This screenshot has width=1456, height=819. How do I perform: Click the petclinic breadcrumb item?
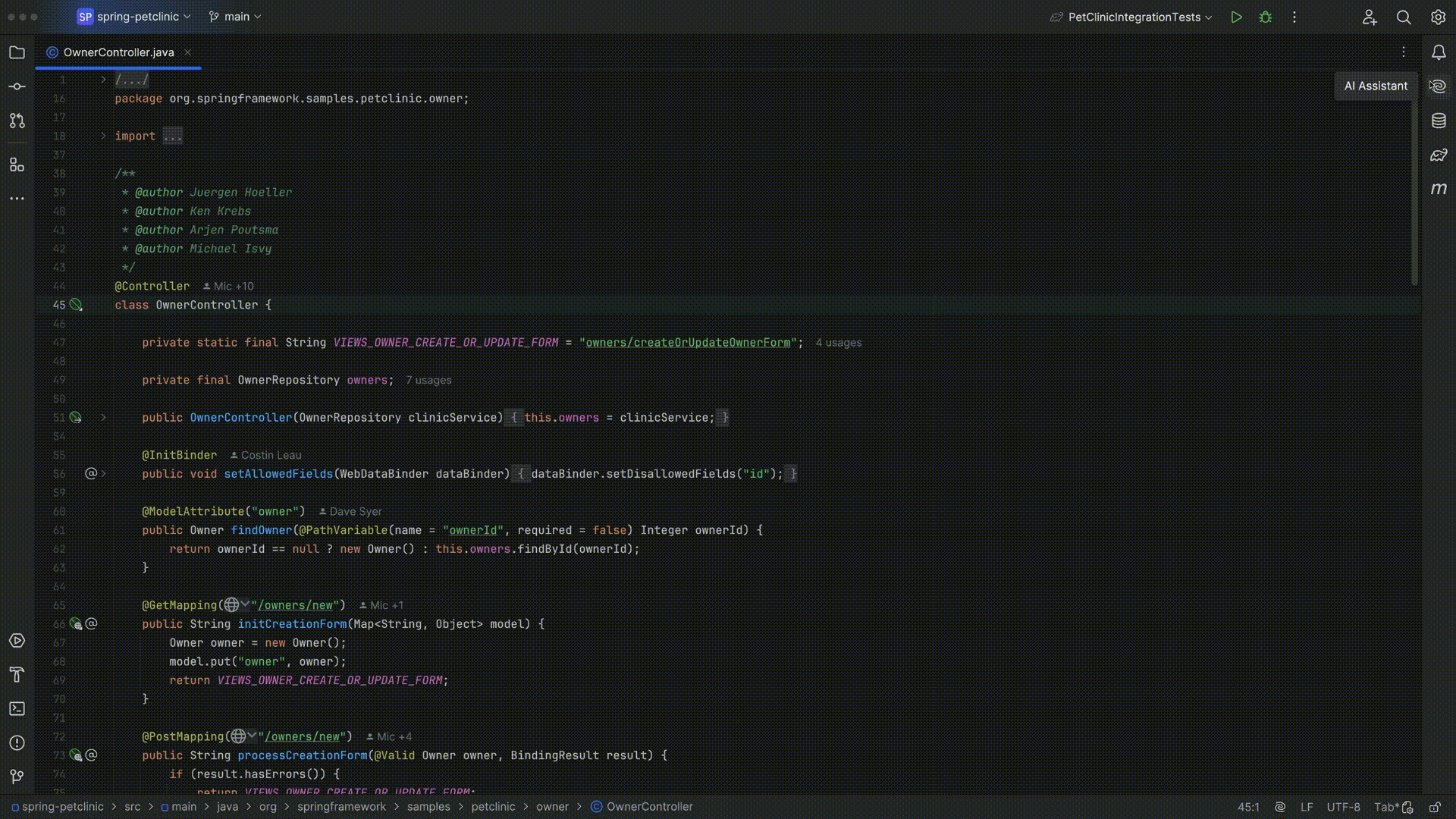tap(493, 807)
